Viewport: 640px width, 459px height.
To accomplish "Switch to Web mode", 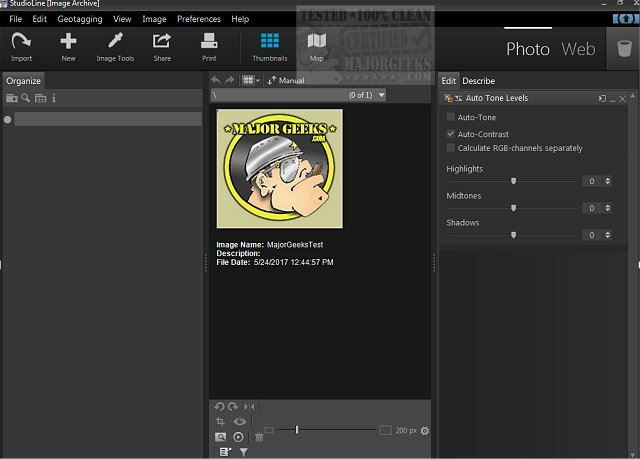I will coord(578,49).
